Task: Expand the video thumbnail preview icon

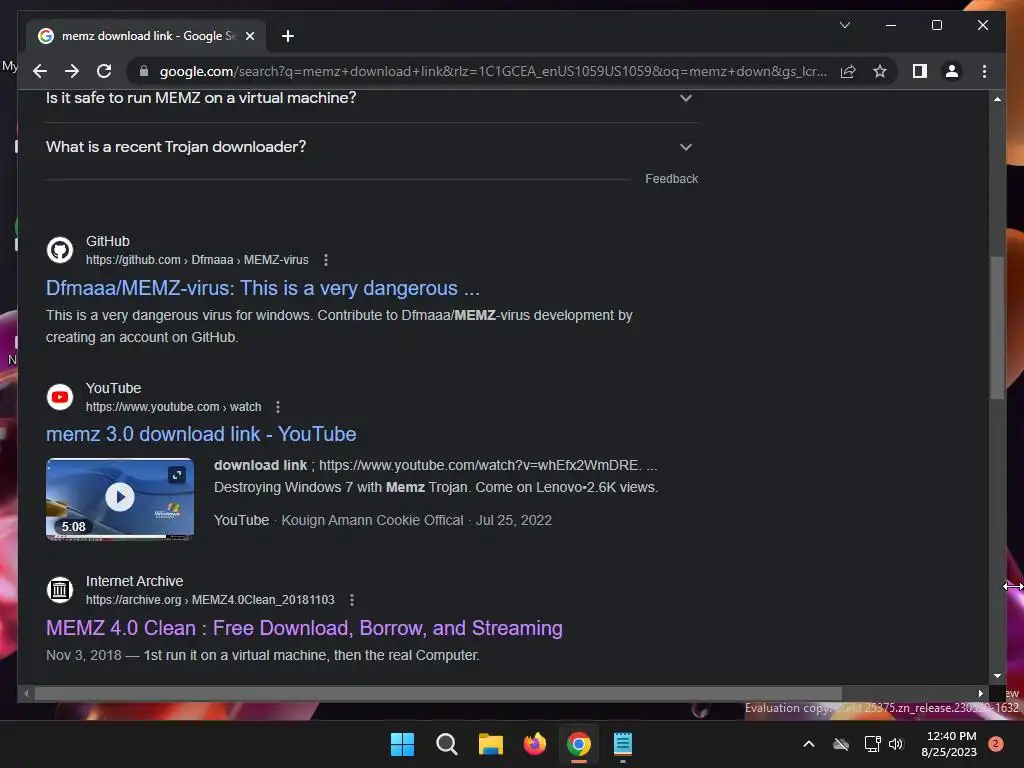Action: click(177, 475)
